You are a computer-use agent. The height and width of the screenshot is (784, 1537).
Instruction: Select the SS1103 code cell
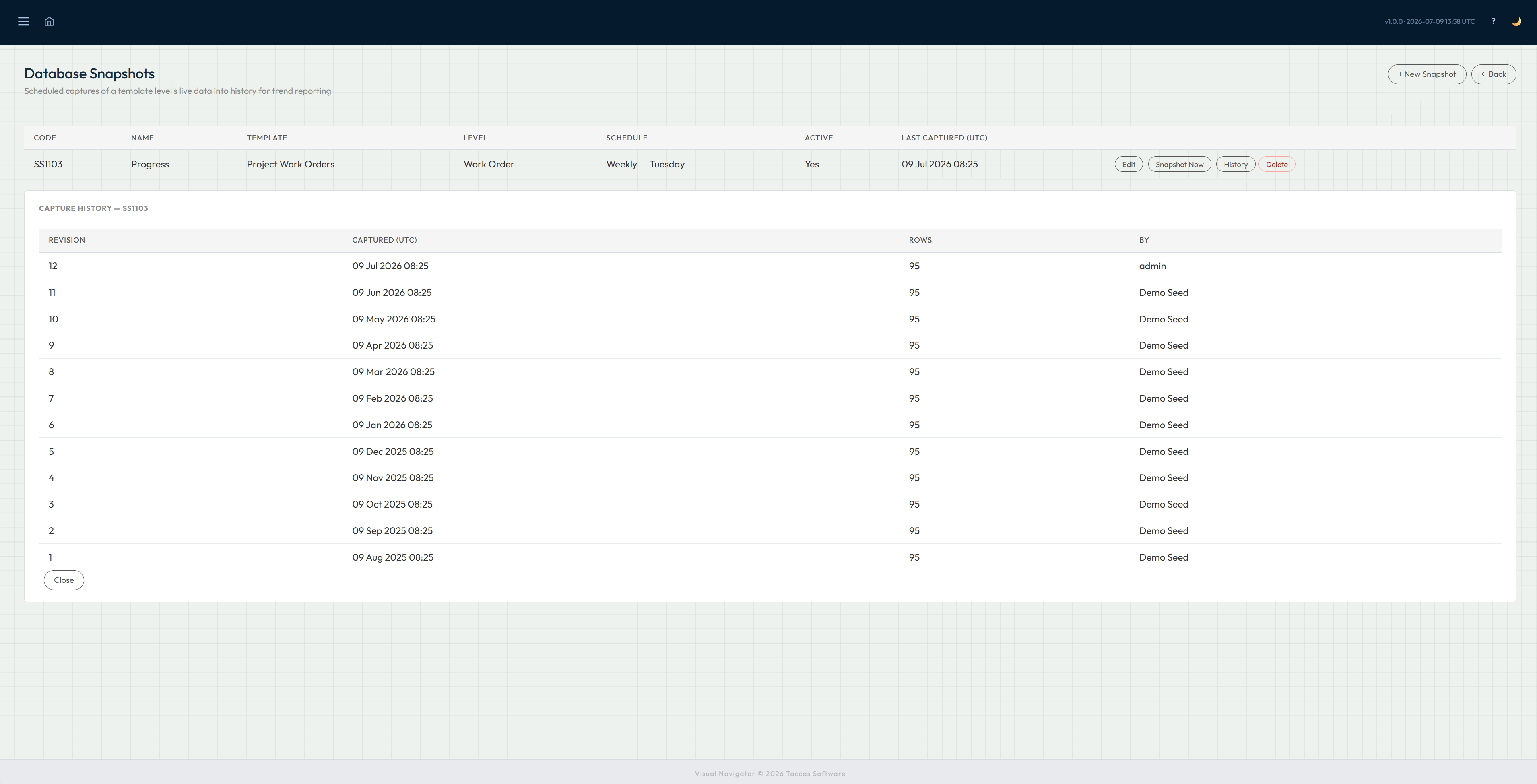coord(48,164)
